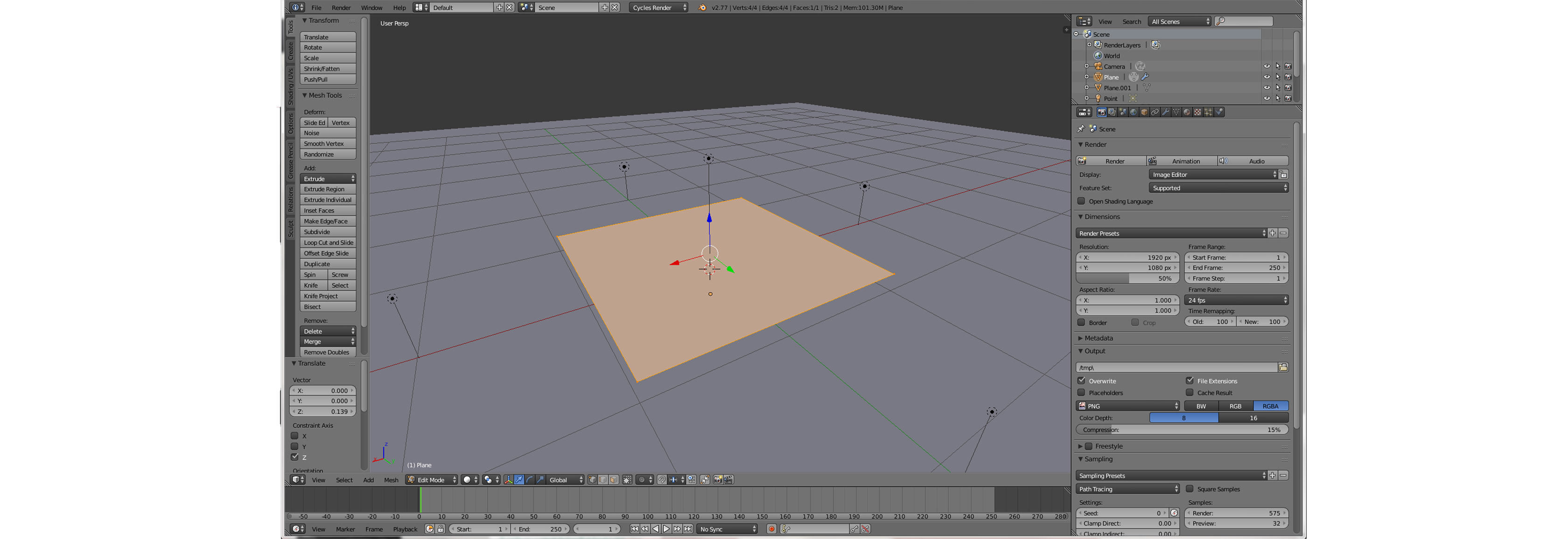Open the Edit Mode dropdown
Viewport: 1568px width, 539px height.
(432, 480)
